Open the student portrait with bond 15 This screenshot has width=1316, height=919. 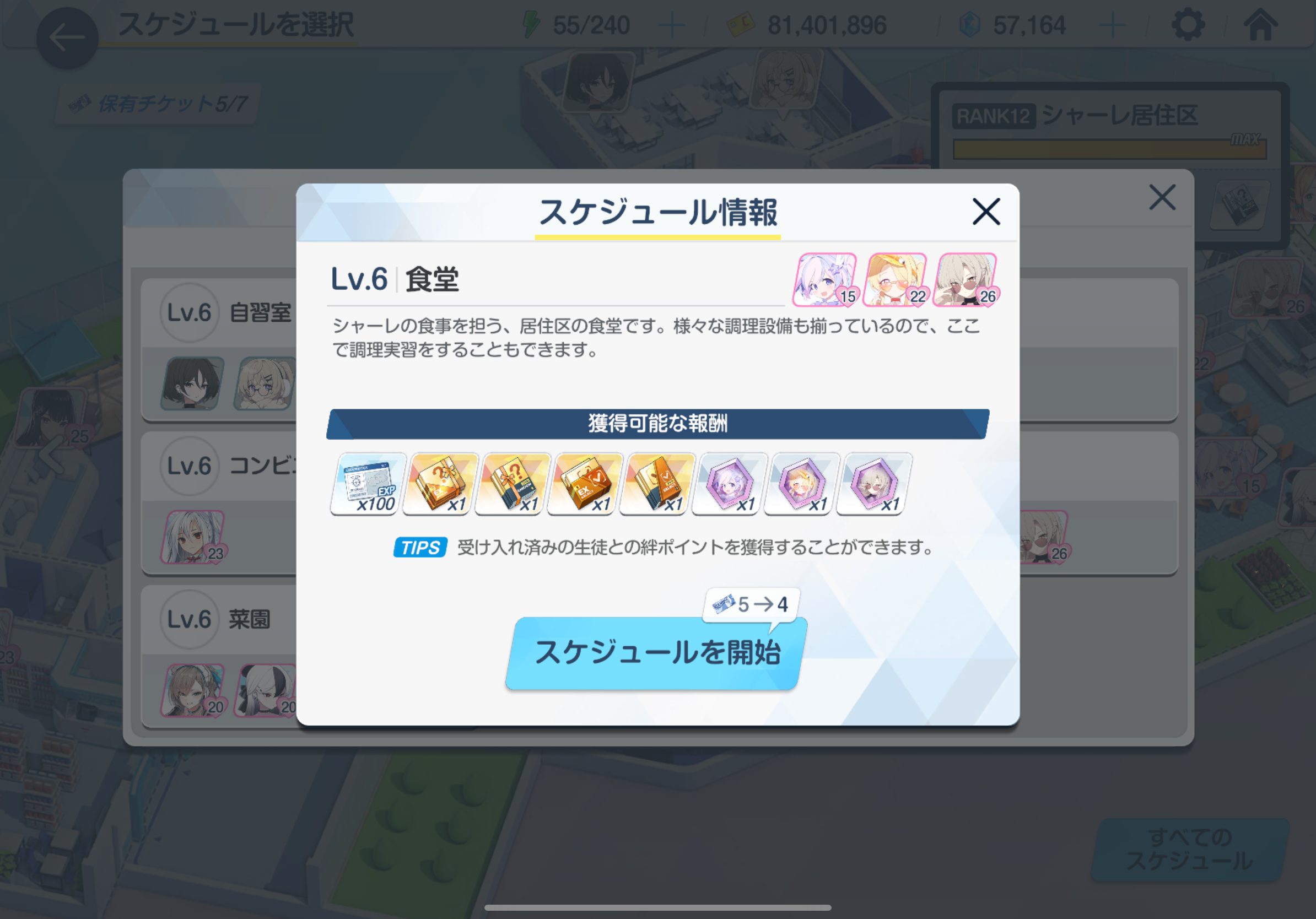826,279
